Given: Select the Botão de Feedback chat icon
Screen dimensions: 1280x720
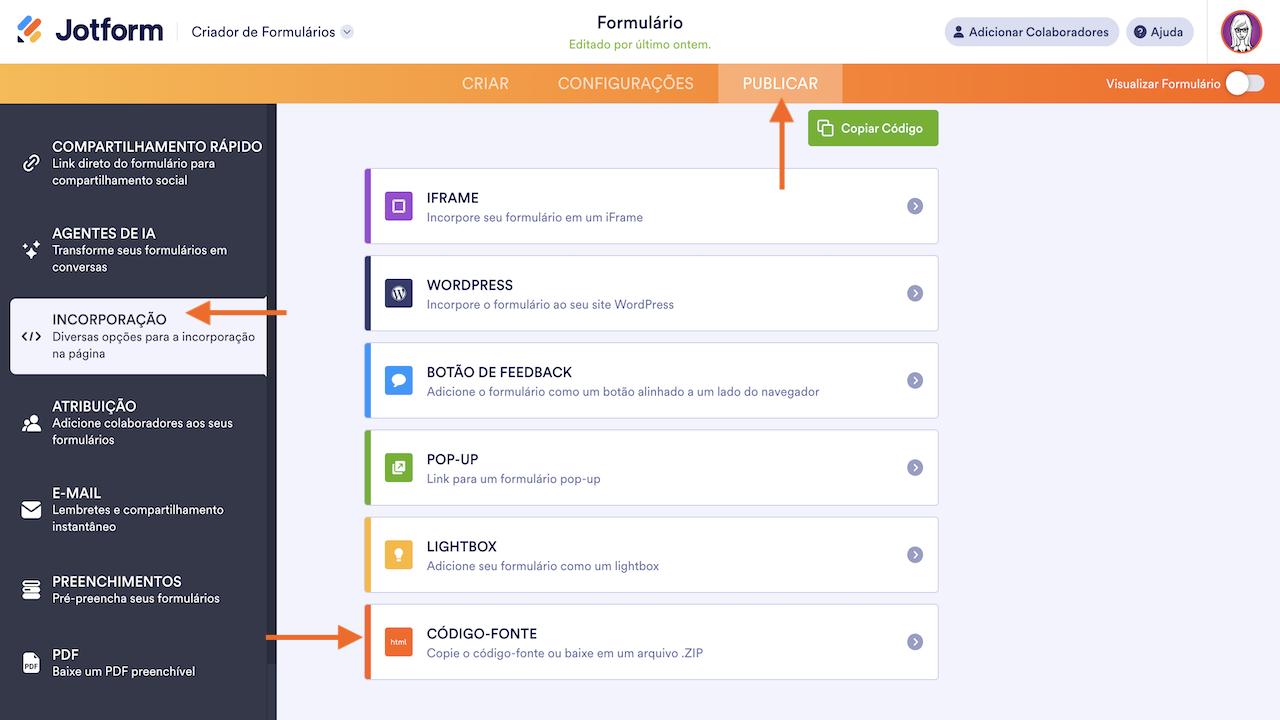Looking at the screenshot, I should (398, 380).
